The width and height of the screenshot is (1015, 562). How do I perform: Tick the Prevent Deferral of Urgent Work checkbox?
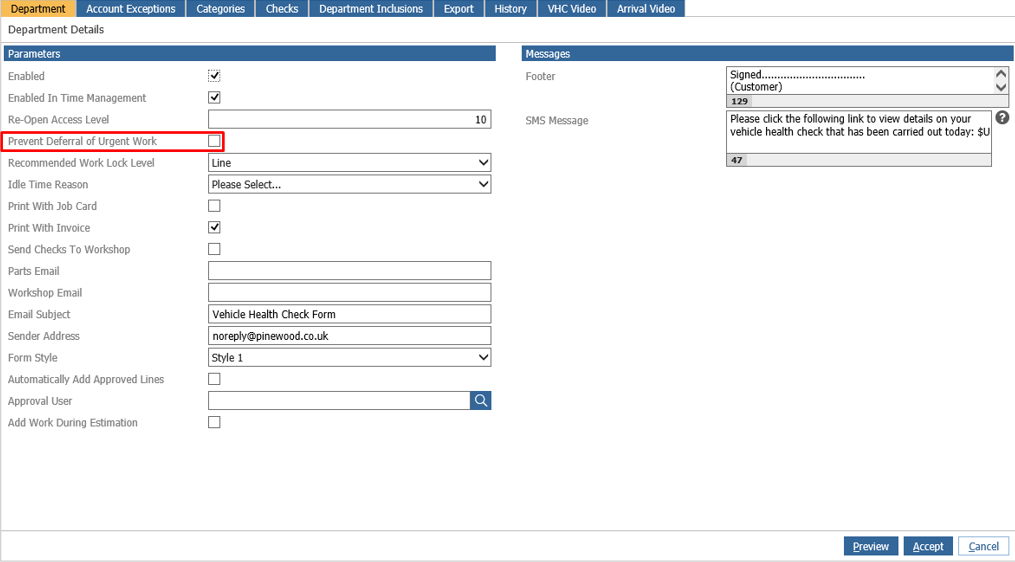point(214,141)
